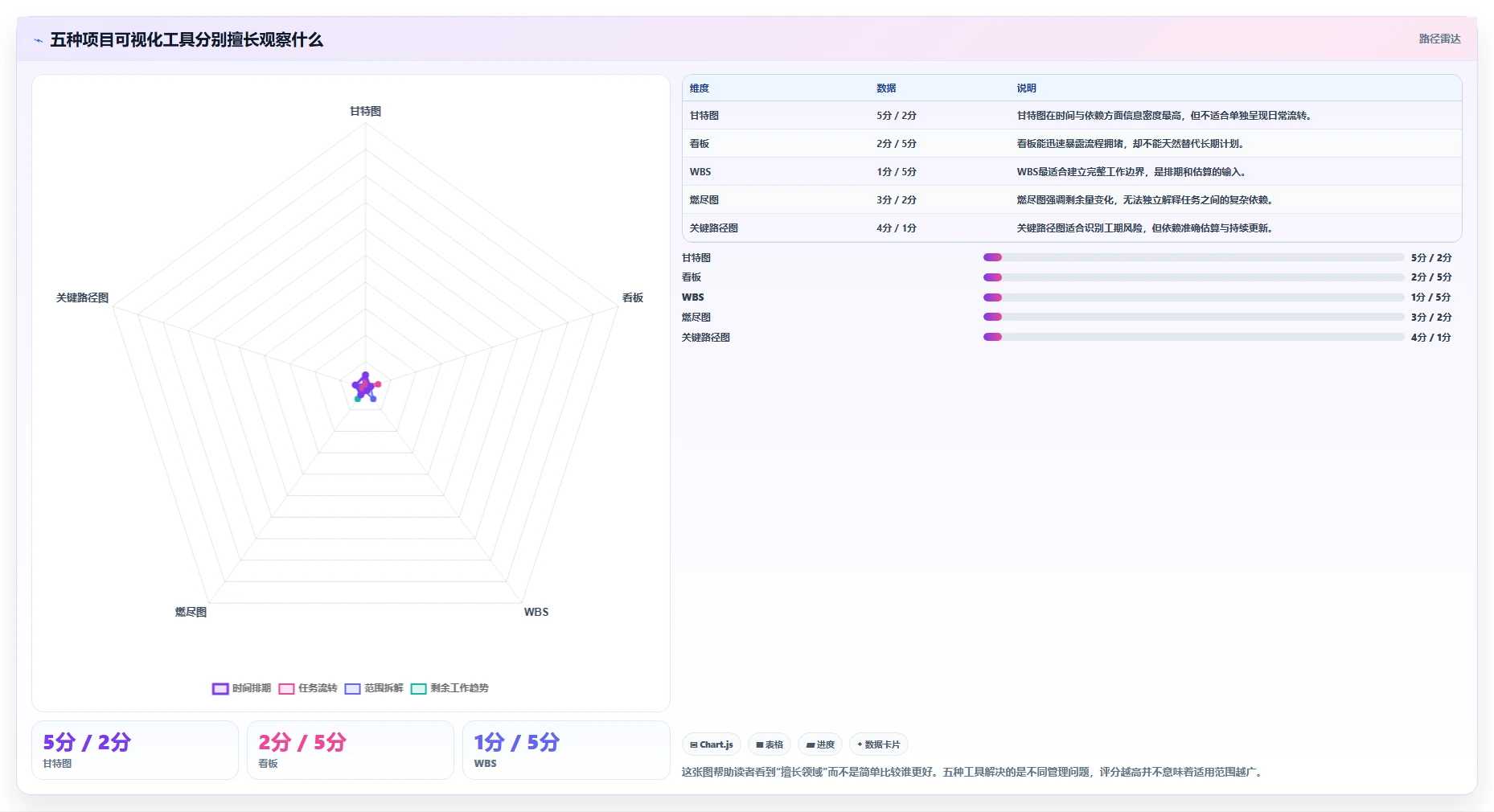Click the 燃尽图 radar axis label
1494x812 pixels.
coord(191,612)
